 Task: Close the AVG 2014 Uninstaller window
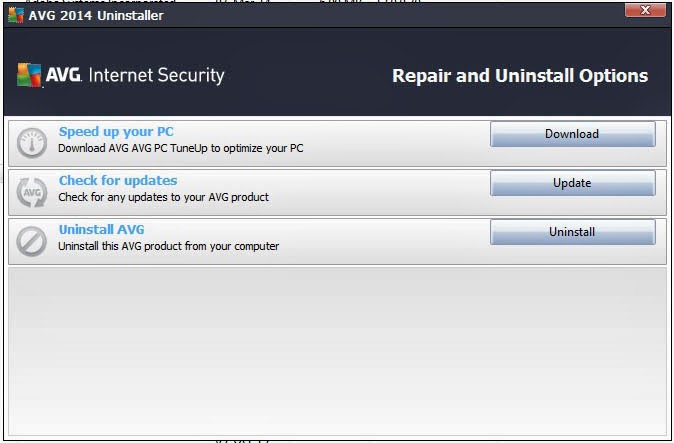click(645, 10)
